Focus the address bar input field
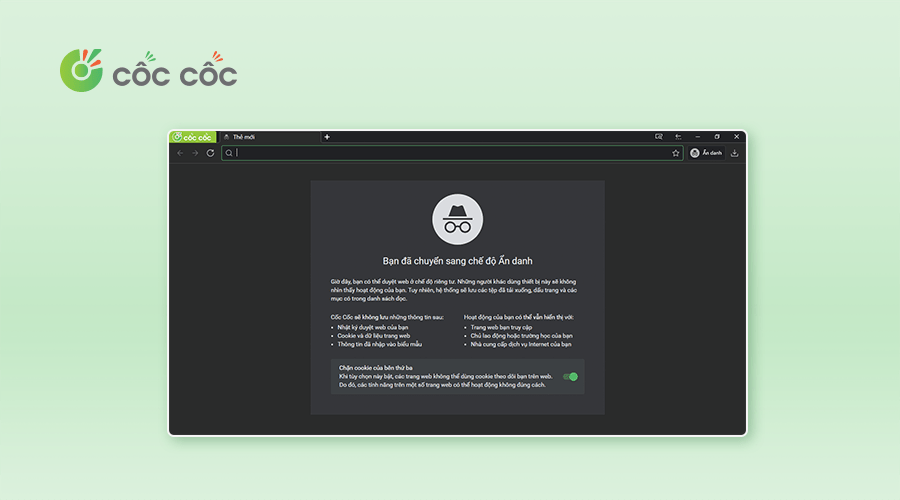The width and height of the screenshot is (900, 500). point(452,153)
